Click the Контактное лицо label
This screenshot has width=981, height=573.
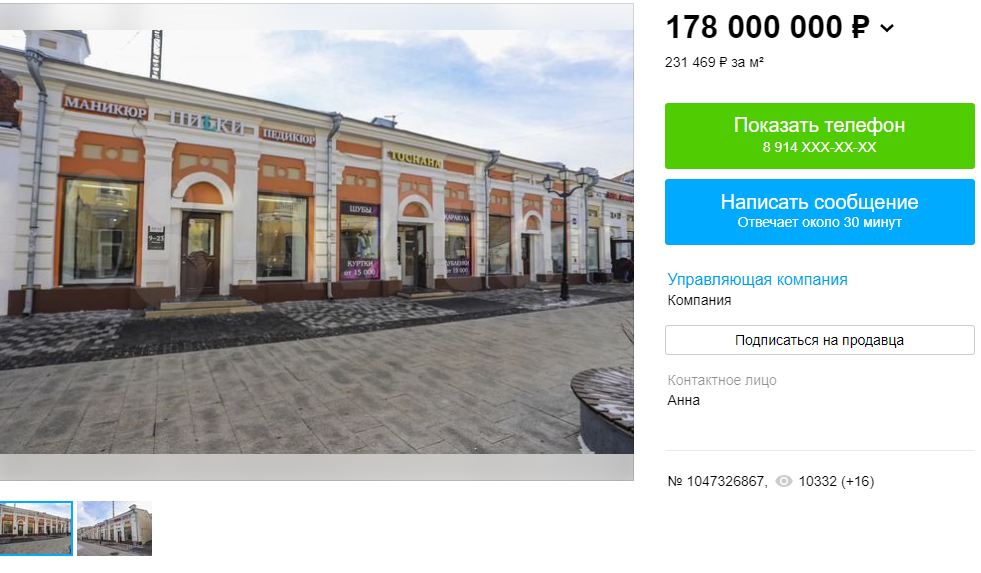click(x=722, y=380)
